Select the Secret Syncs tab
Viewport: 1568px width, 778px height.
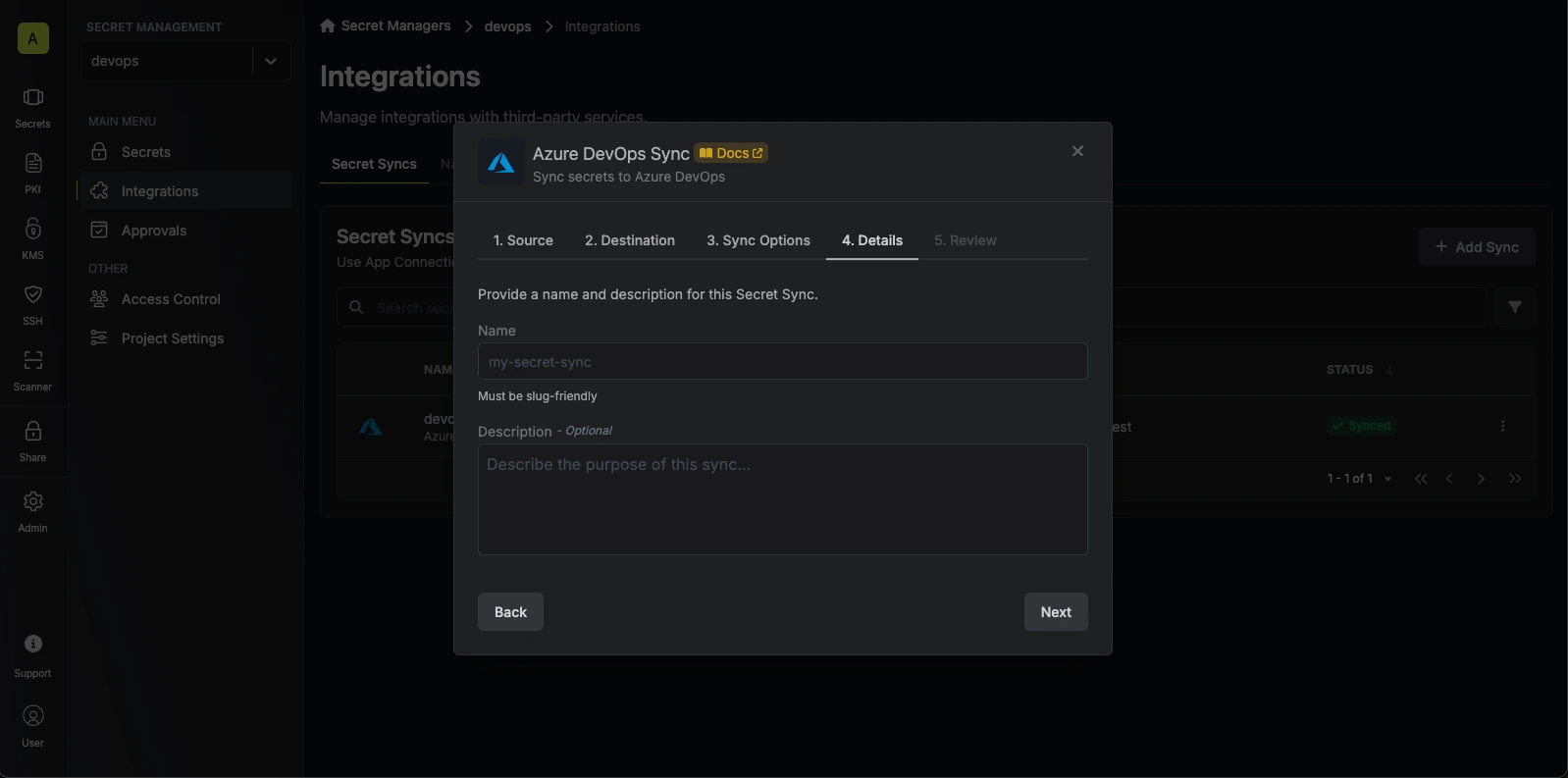(374, 164)
